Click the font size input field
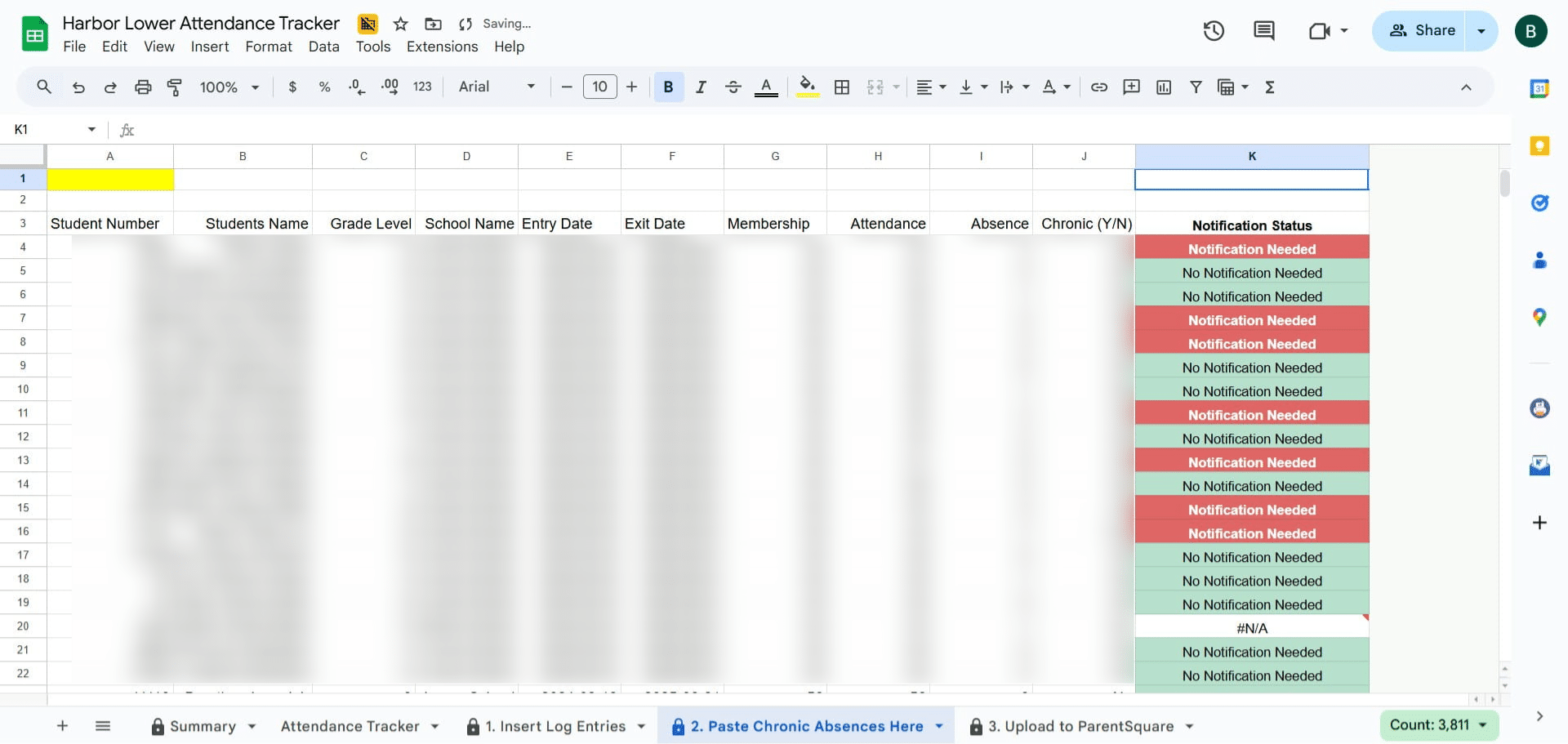Screen dimensions: 1568x744 click(x=599, y=87)
